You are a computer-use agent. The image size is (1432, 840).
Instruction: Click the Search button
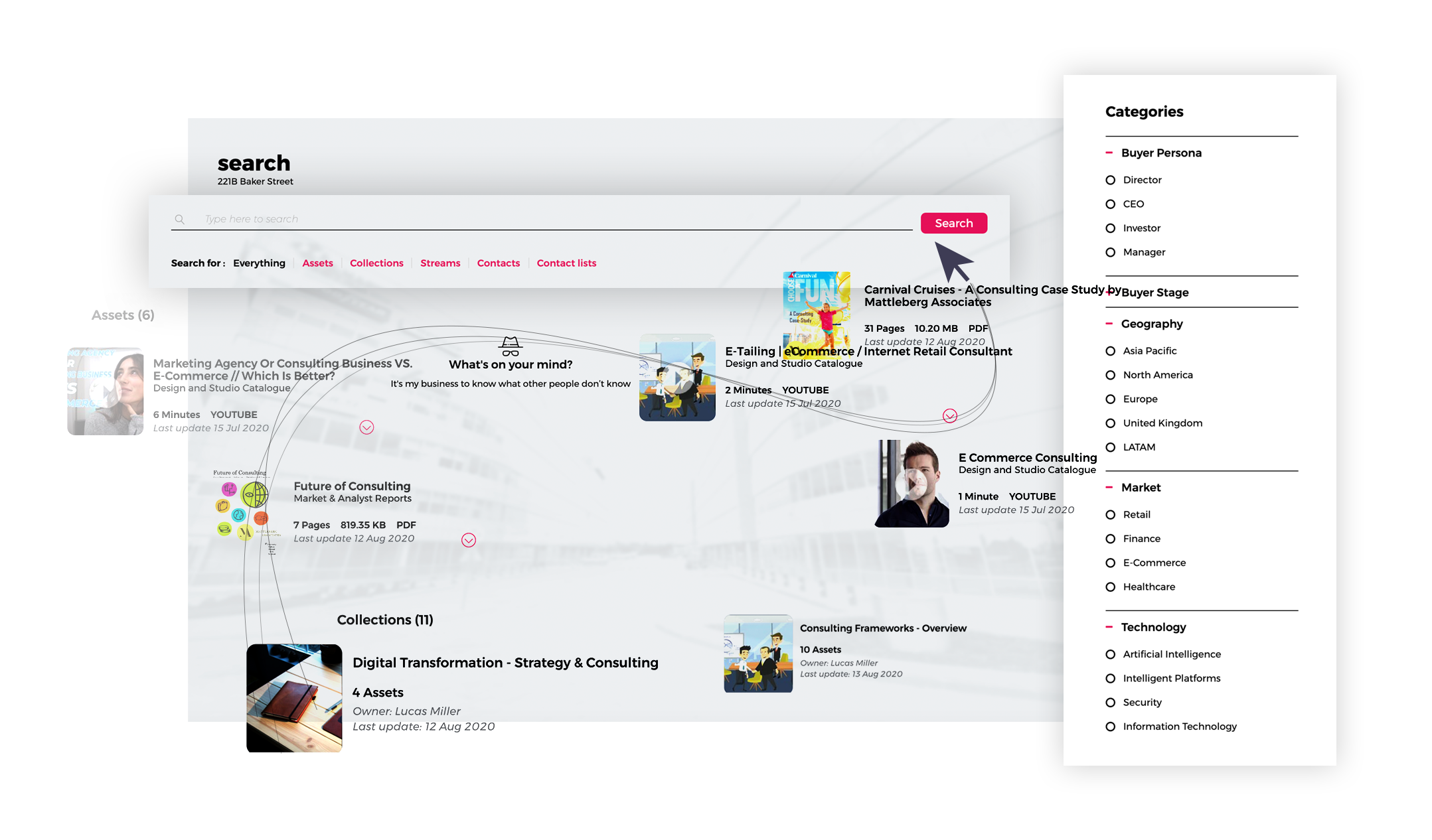coord(952,222)
